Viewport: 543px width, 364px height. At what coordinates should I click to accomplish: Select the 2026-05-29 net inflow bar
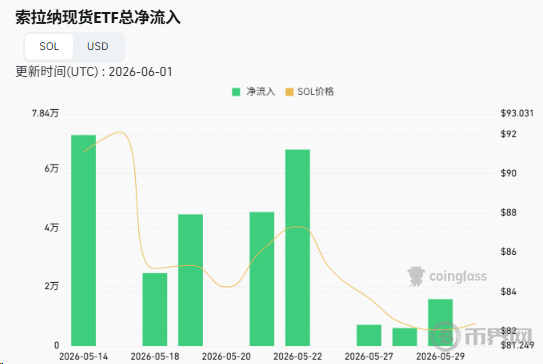[x=440, y=322]
